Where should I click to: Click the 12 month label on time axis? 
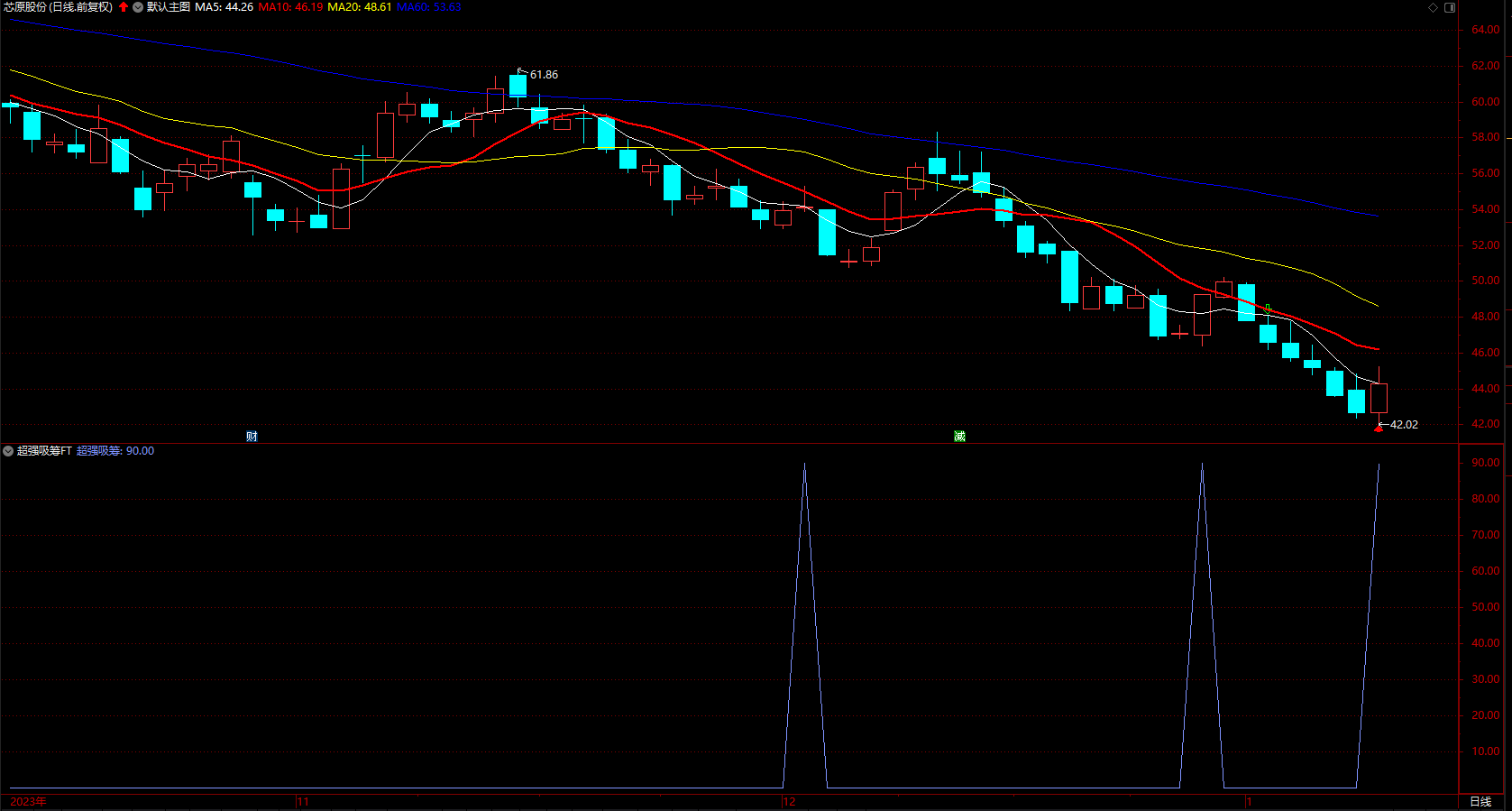pyautogui.click(x=790, y=802)
